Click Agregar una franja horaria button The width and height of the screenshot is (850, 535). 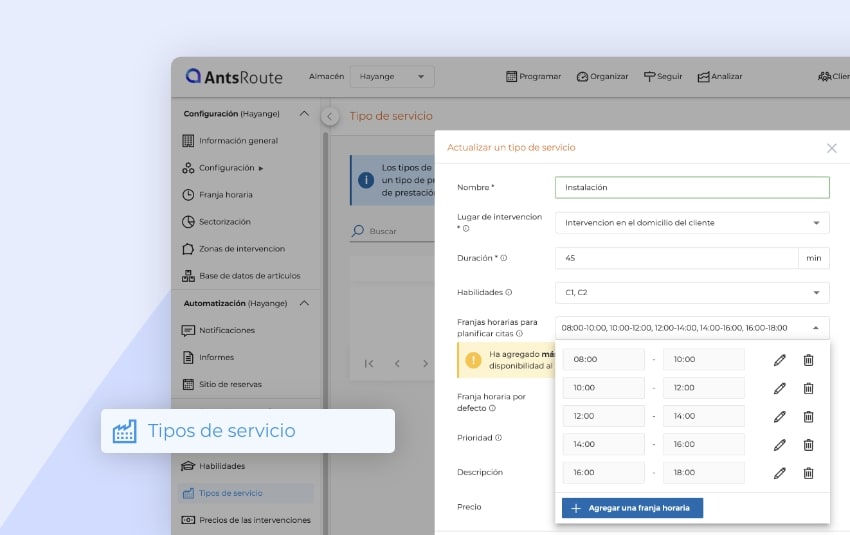pos(632,508)
